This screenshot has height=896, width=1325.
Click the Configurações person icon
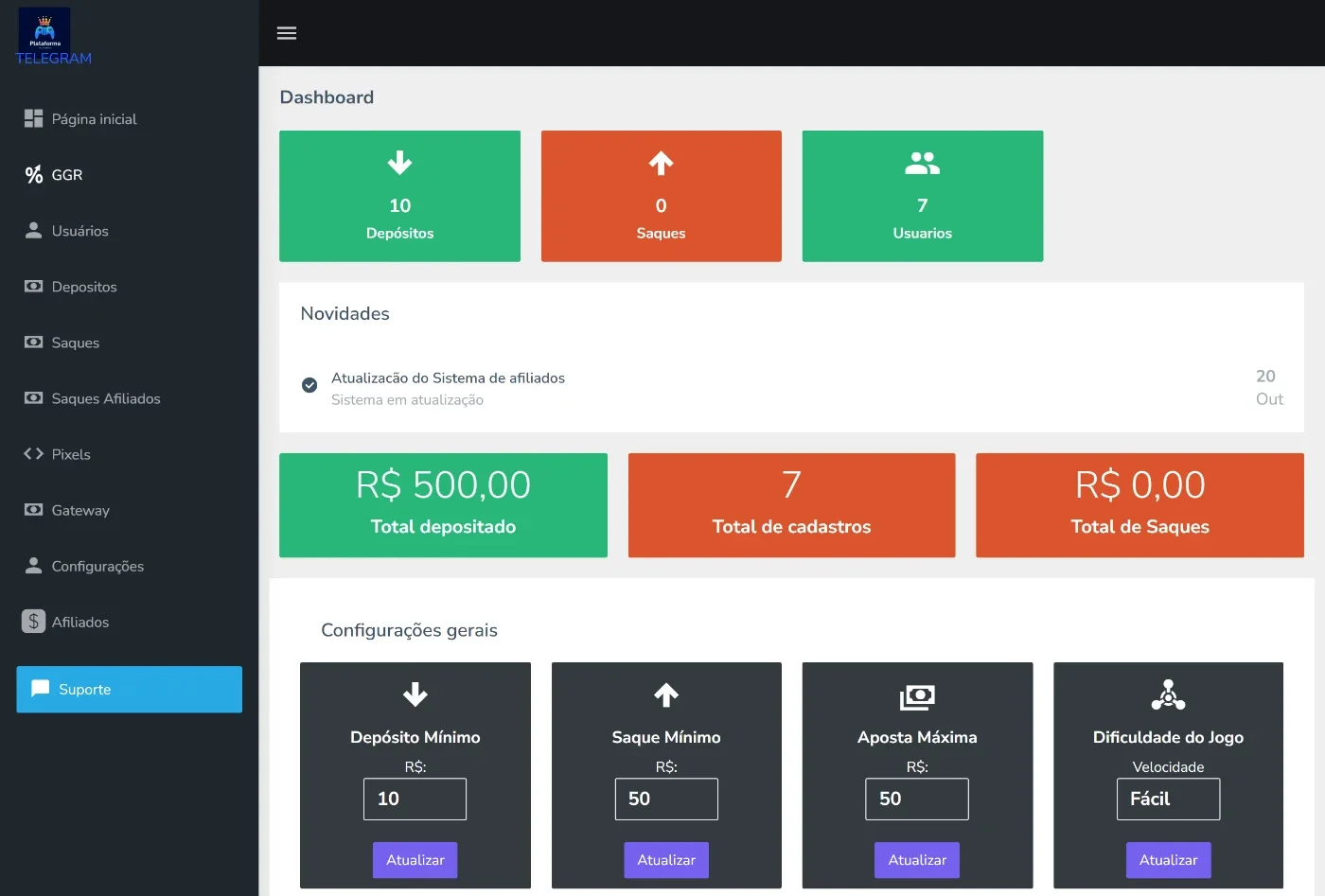[x=33, y=565]
